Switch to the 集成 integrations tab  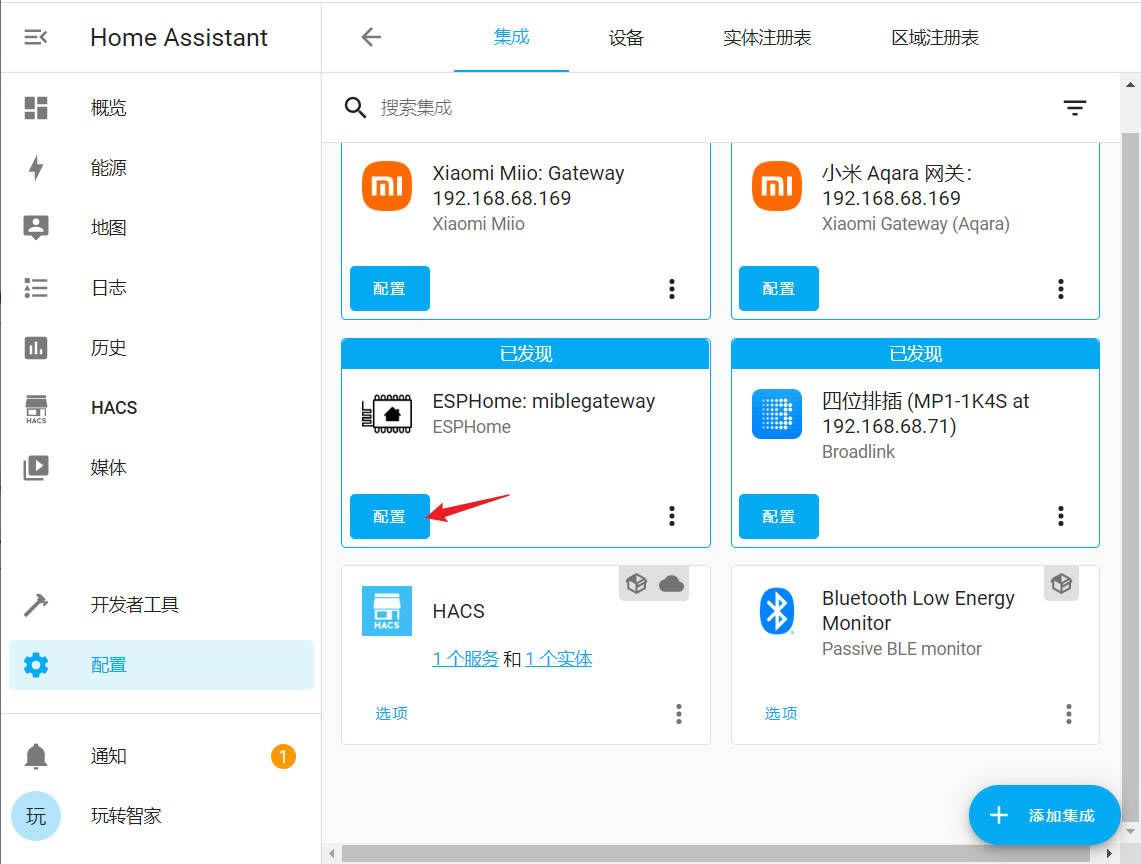click(x=511, y=37)
